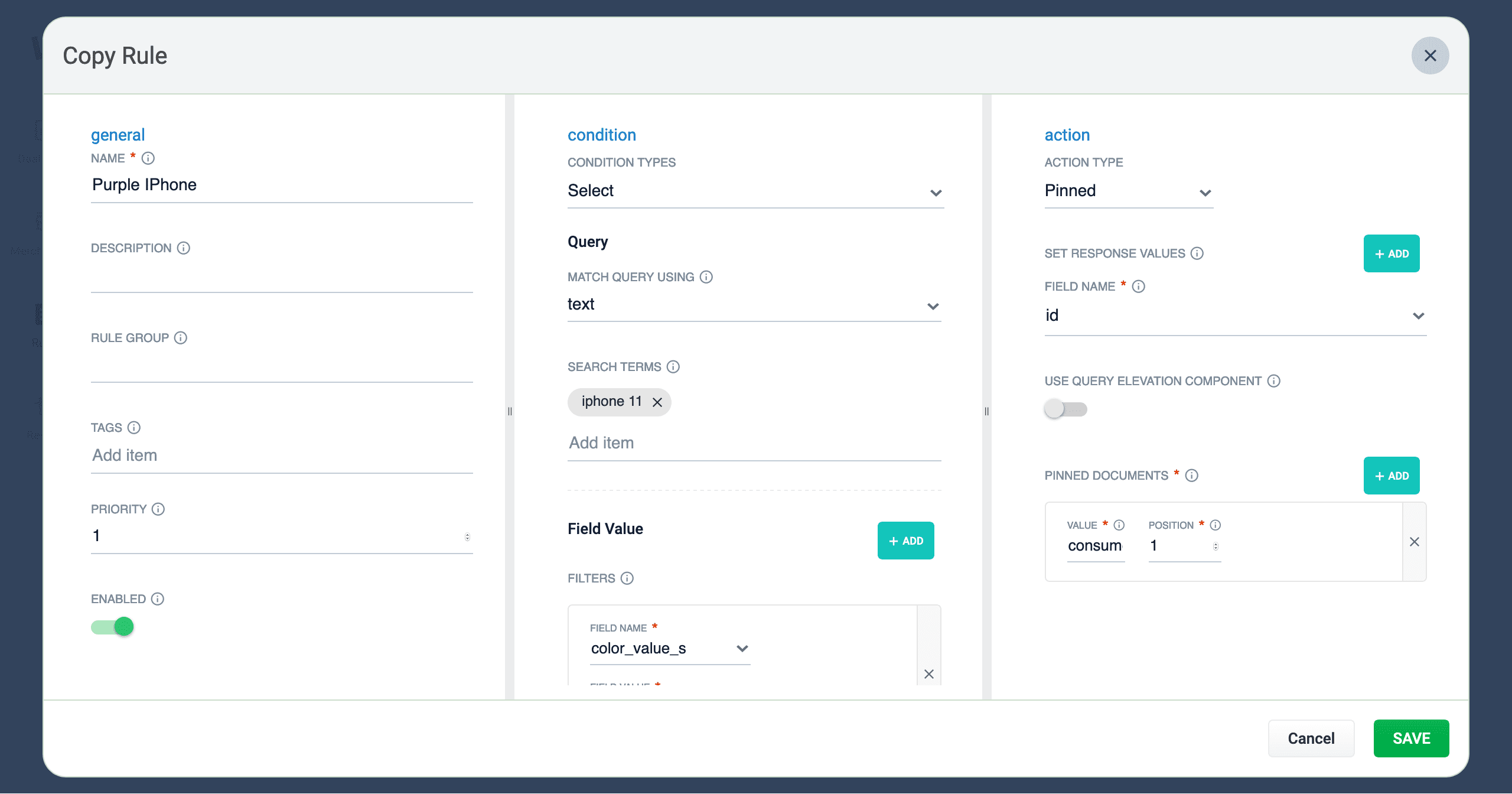The width and height of the screenshot is (1512, 794).
Task: Click the Description input field
Action: (282, 278)
